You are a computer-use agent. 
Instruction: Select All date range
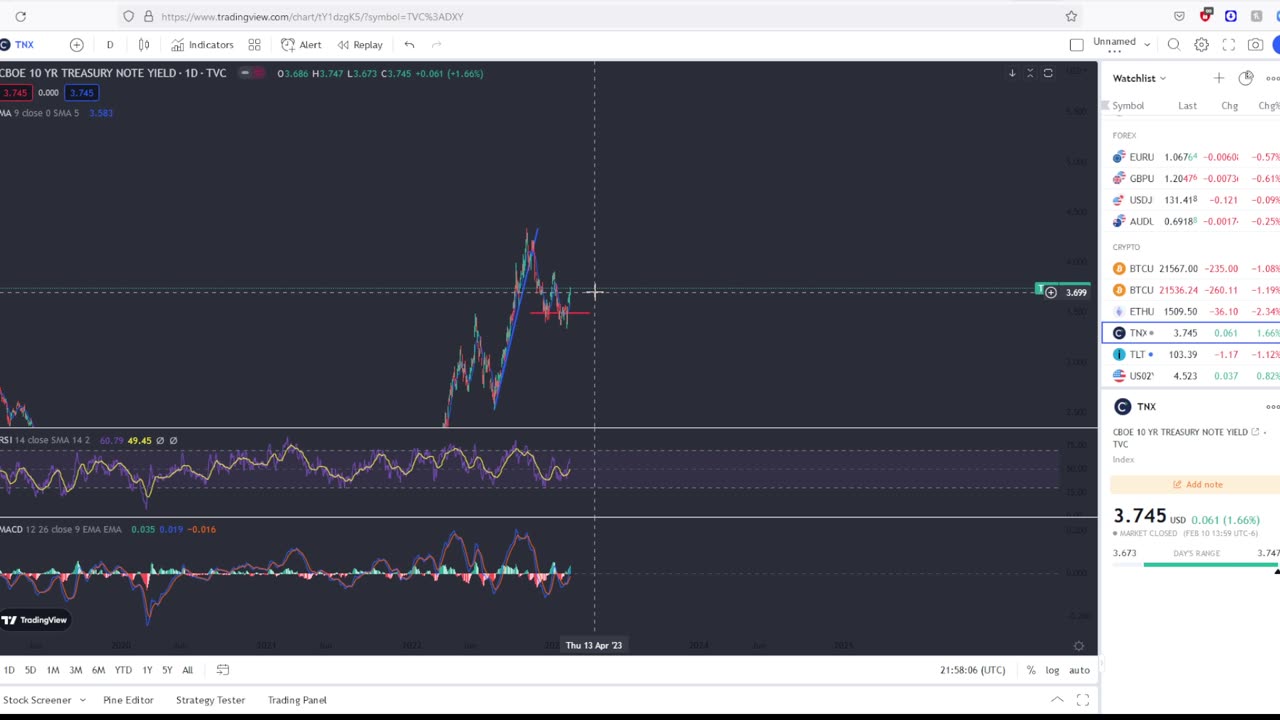(x=187, y=670)
